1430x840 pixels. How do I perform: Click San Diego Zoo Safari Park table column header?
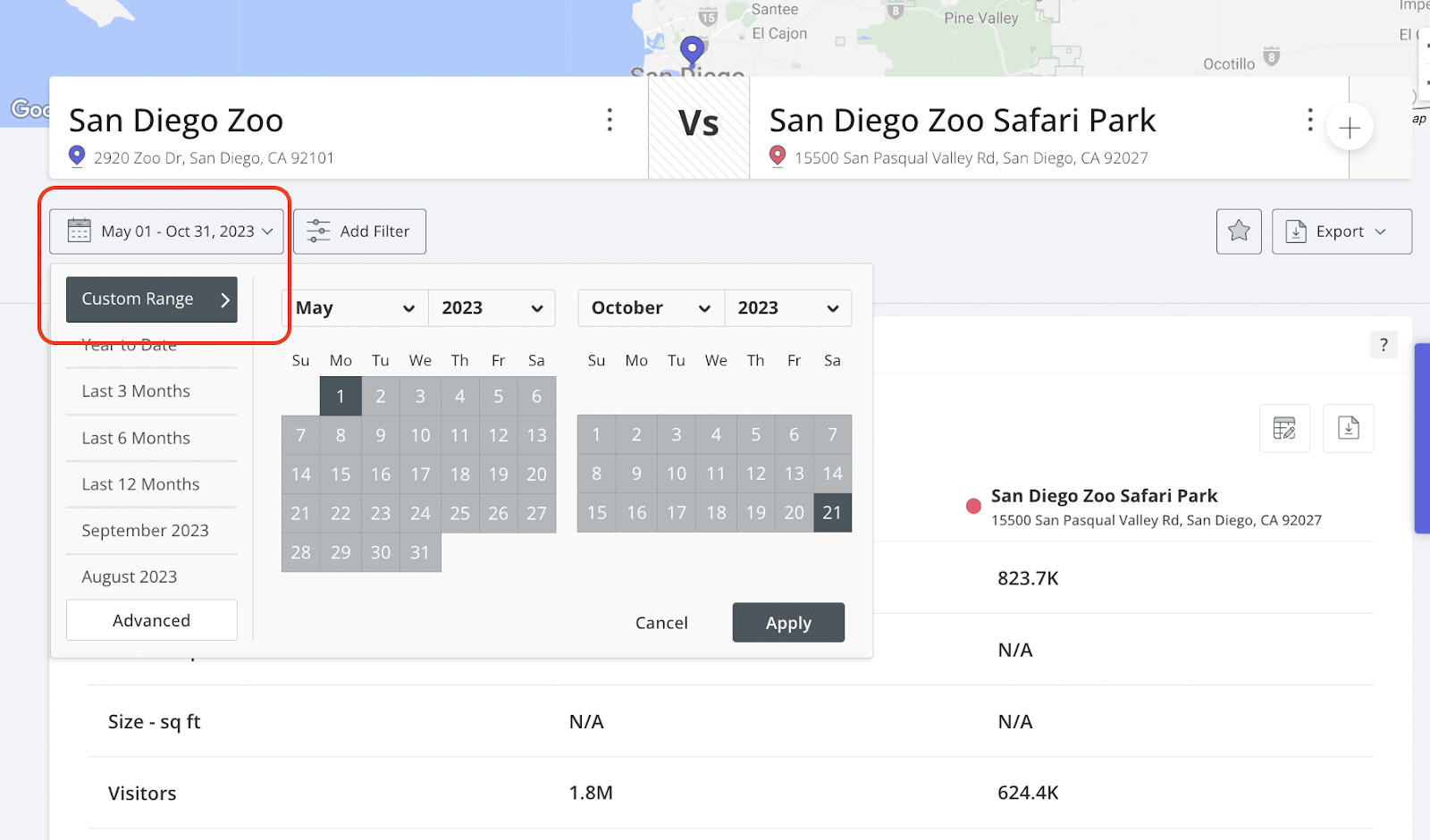[x=1104, y=496]
